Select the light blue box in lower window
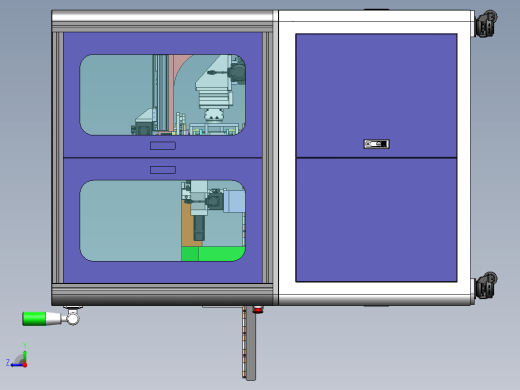The height and width of the screenshot is (390, 520). click(234, 201)
